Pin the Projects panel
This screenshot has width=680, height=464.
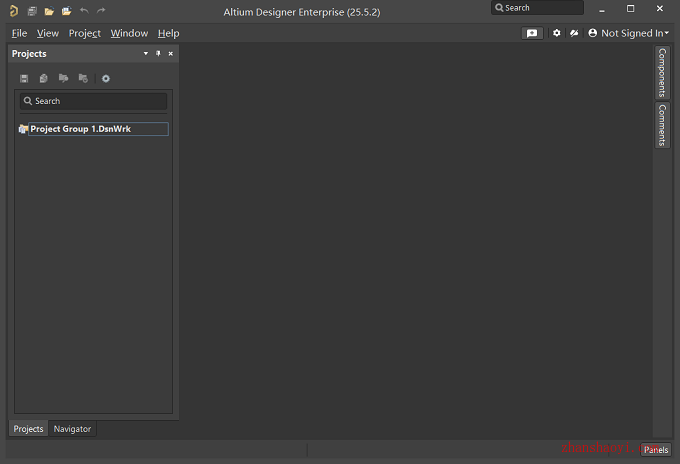click(158, 53)
